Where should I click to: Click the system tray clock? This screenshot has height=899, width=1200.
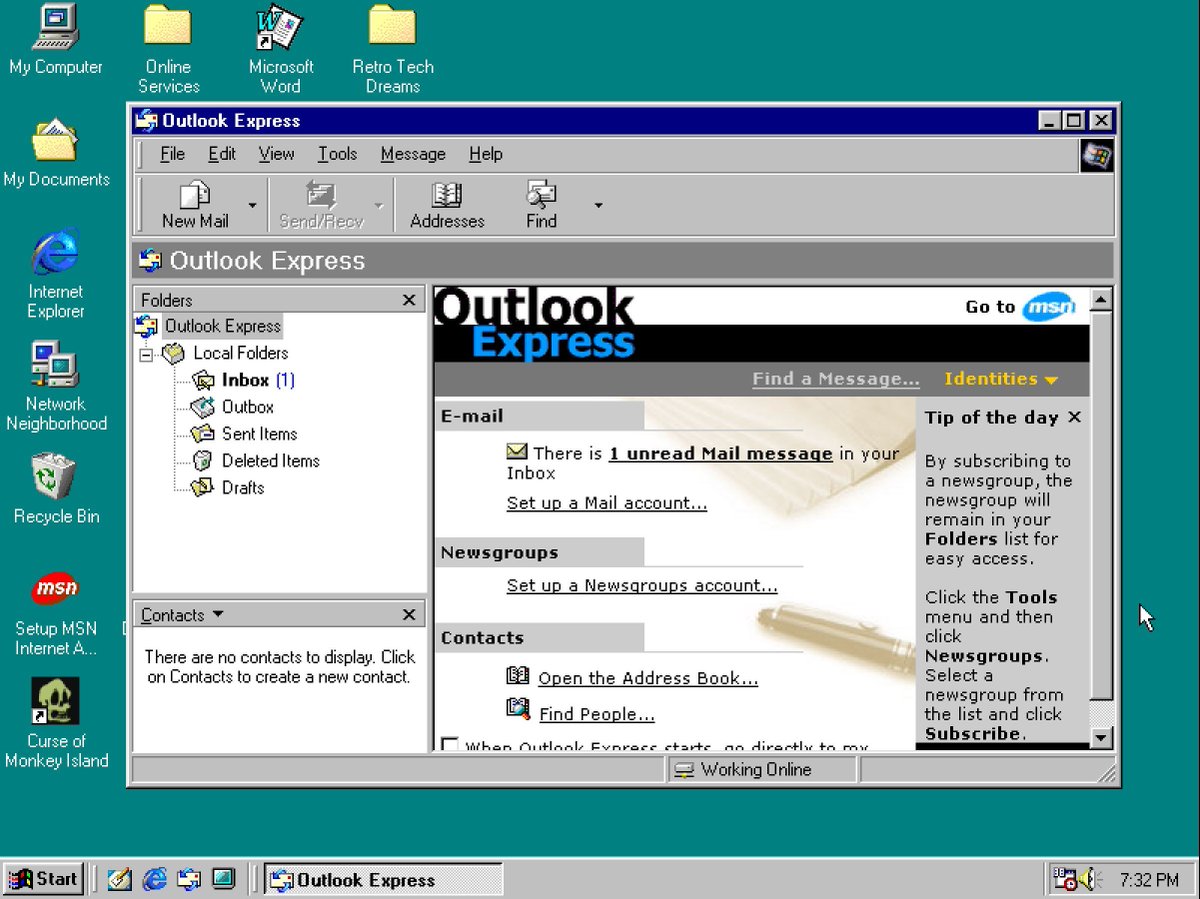click(1149, 880)
